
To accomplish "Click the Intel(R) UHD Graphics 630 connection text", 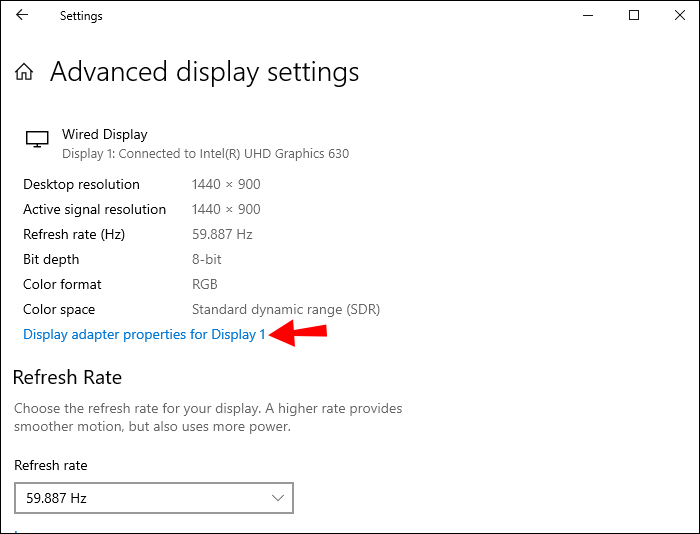I will point(205,154).
